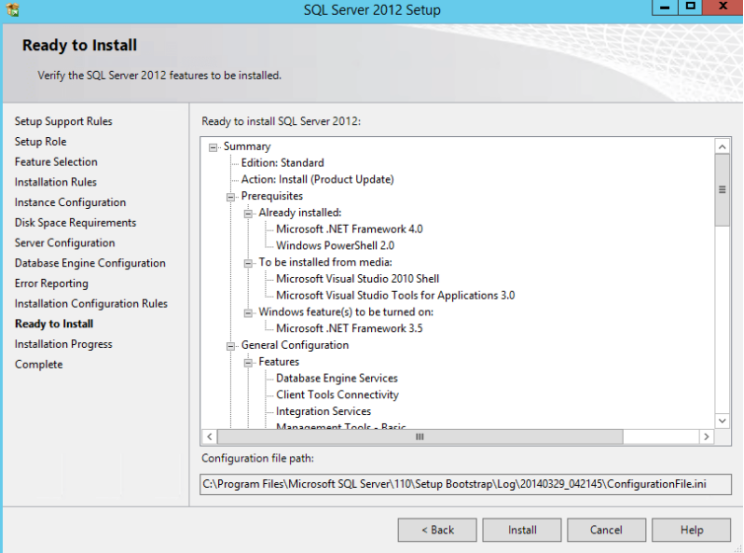Go back with the < Back button

(437, 530)
